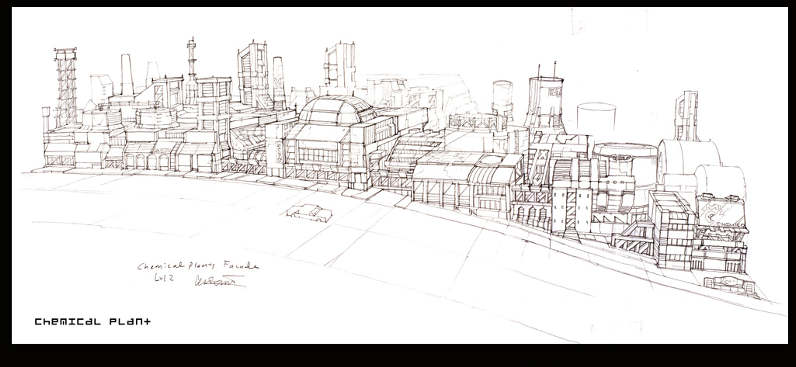Click the car sketched on the road
796x367 pixels.
click(x=309, y=212)
